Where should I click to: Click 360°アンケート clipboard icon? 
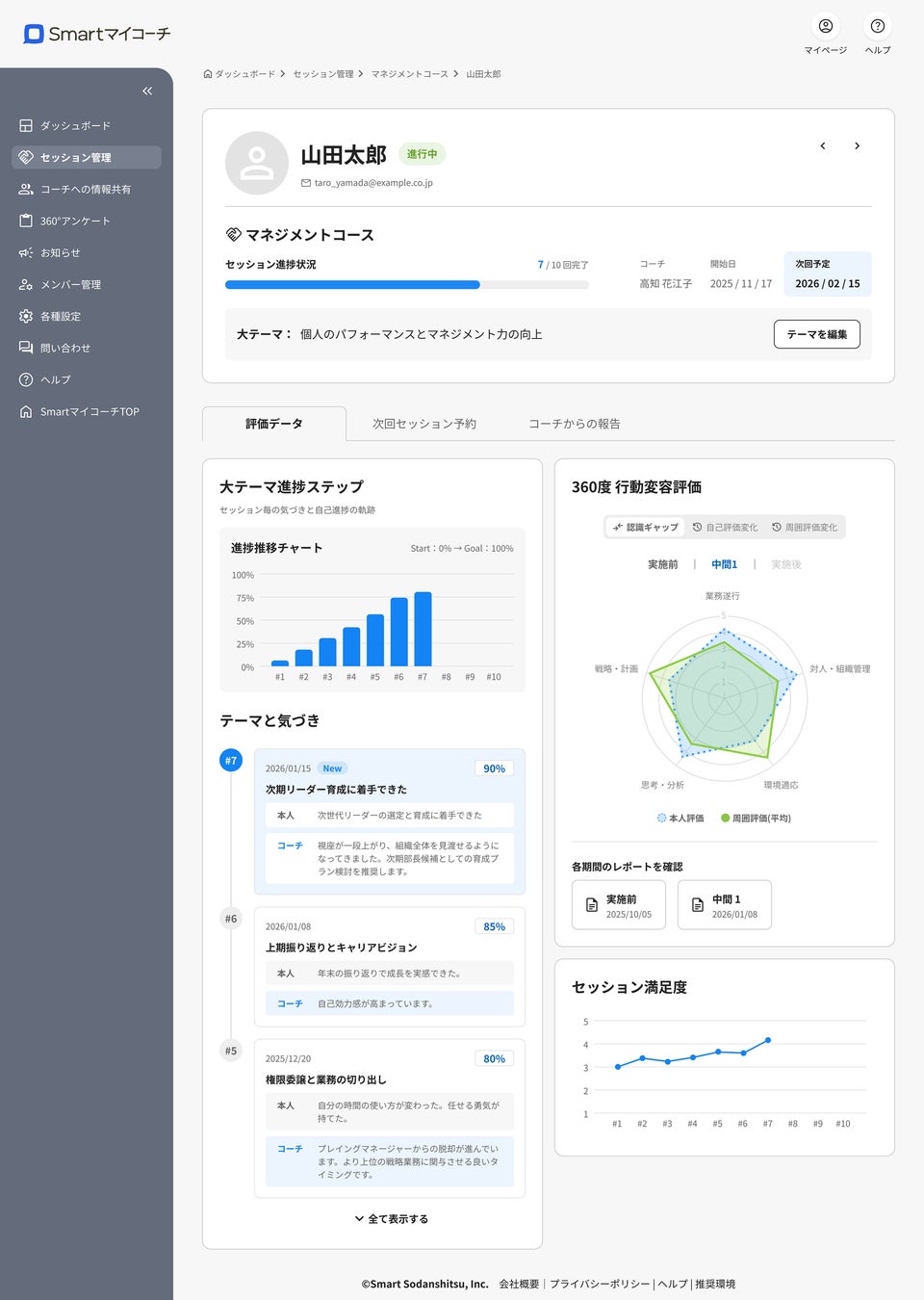coord(26,221)
